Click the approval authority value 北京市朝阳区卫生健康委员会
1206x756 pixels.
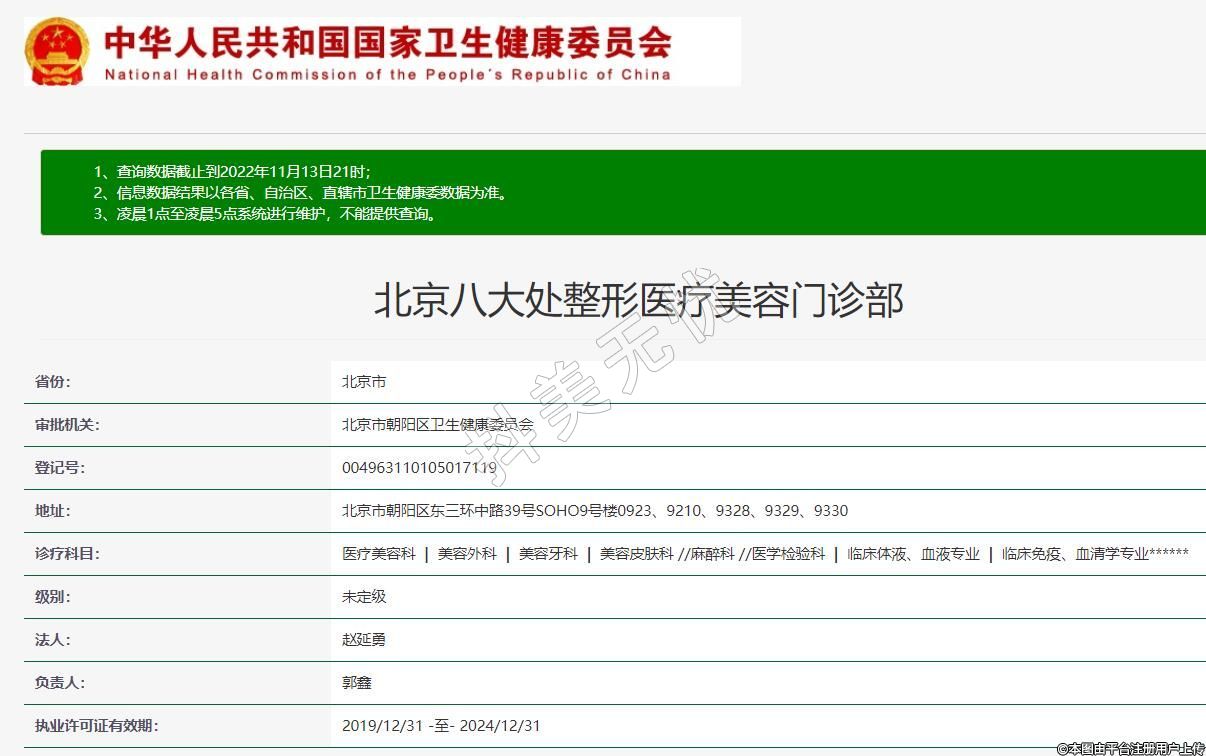pos(437,425)
